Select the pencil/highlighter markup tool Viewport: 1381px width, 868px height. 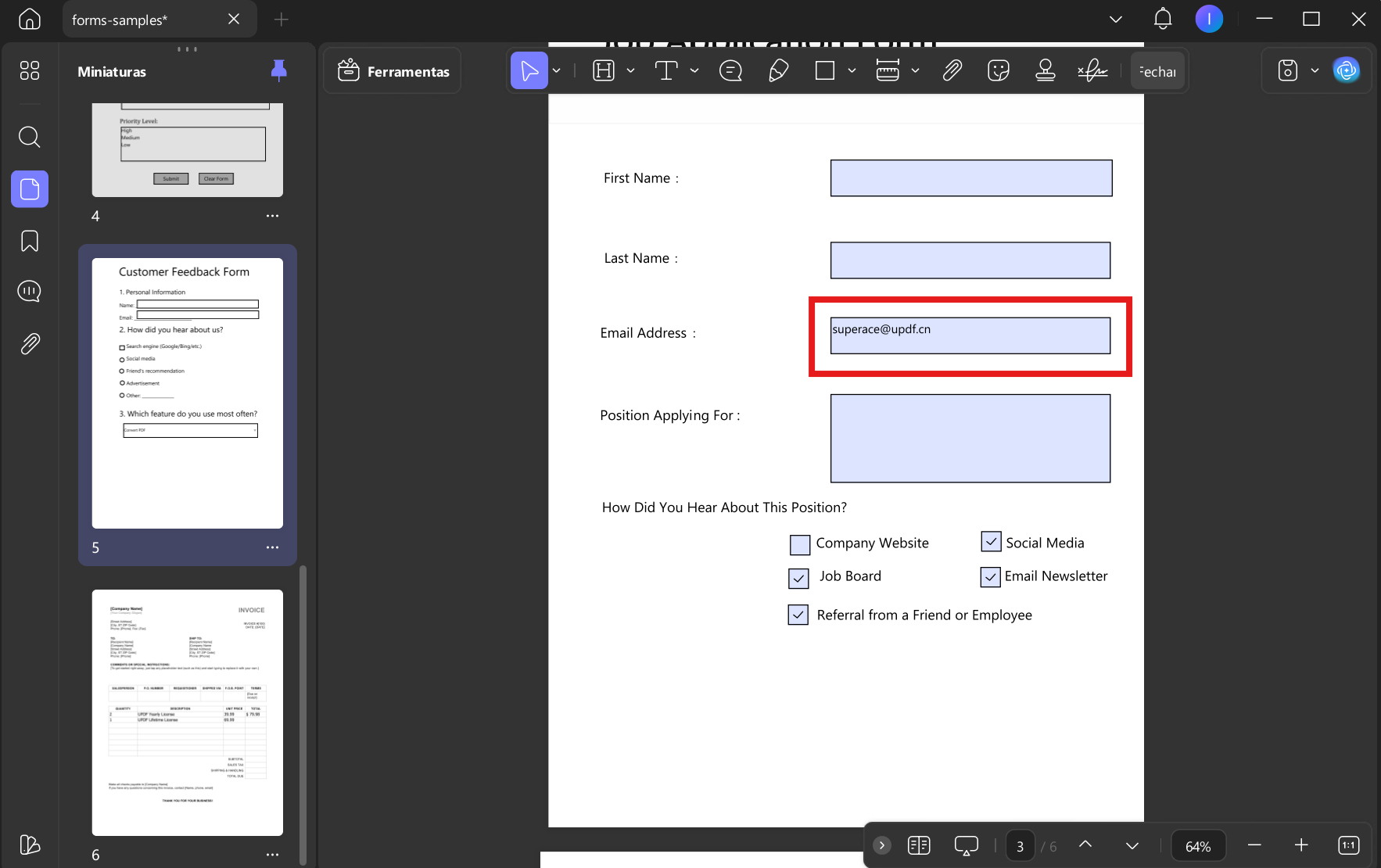[x=778, y=71]
